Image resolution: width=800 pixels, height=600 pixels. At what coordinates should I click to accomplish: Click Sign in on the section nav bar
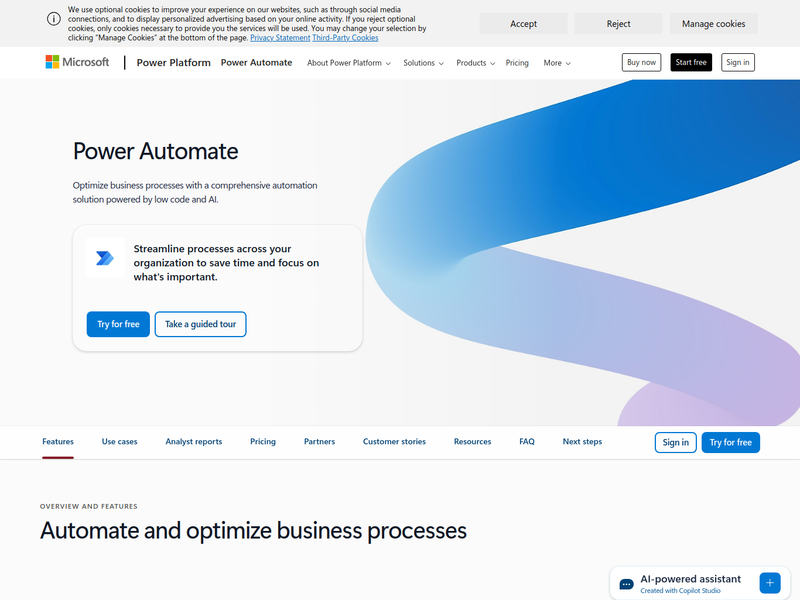tap(676, 442)
